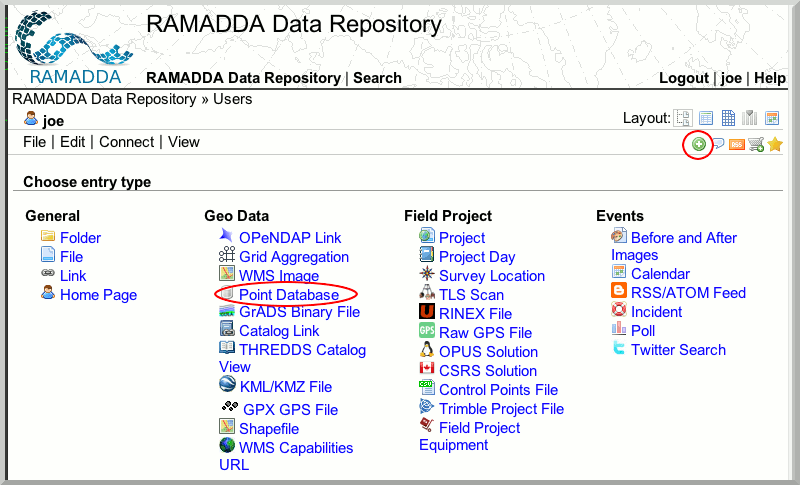This screenshot has width=800, height=485.
Task: Open the Connect menu
Action: pyautogui.click(x=126, y=142)
